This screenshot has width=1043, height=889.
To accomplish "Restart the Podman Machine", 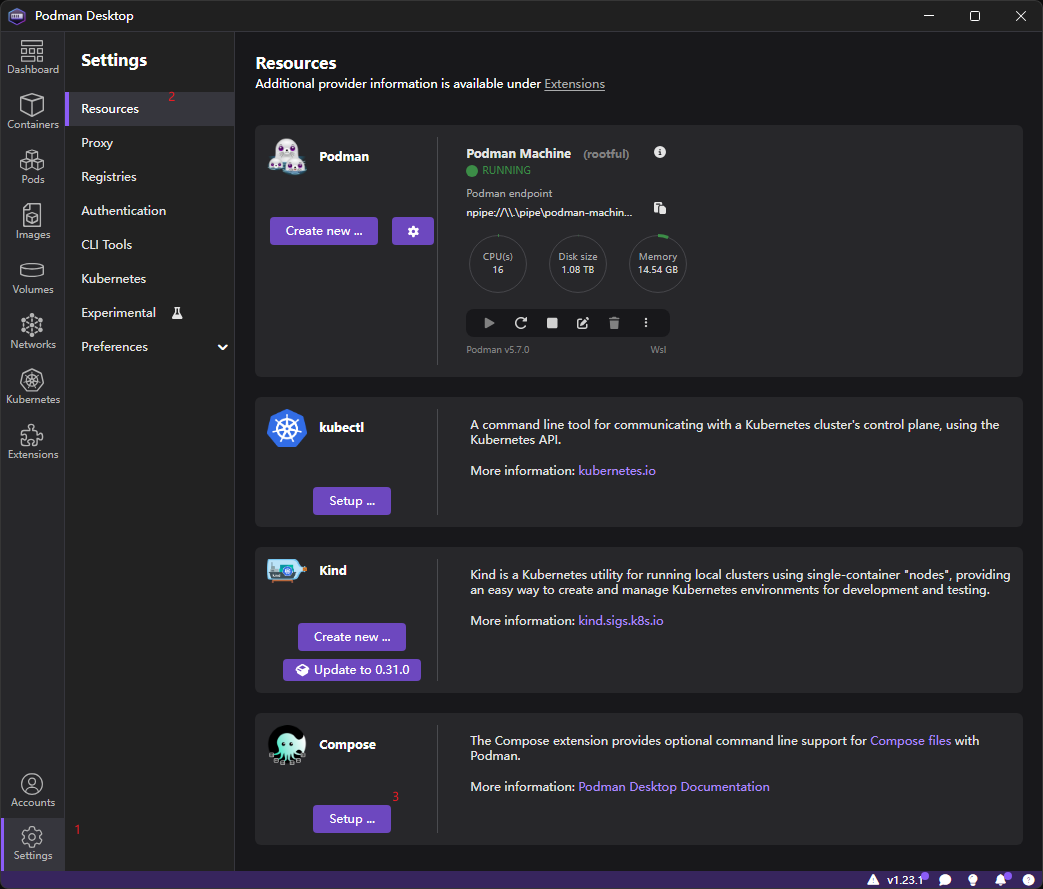I will point(520,322).
